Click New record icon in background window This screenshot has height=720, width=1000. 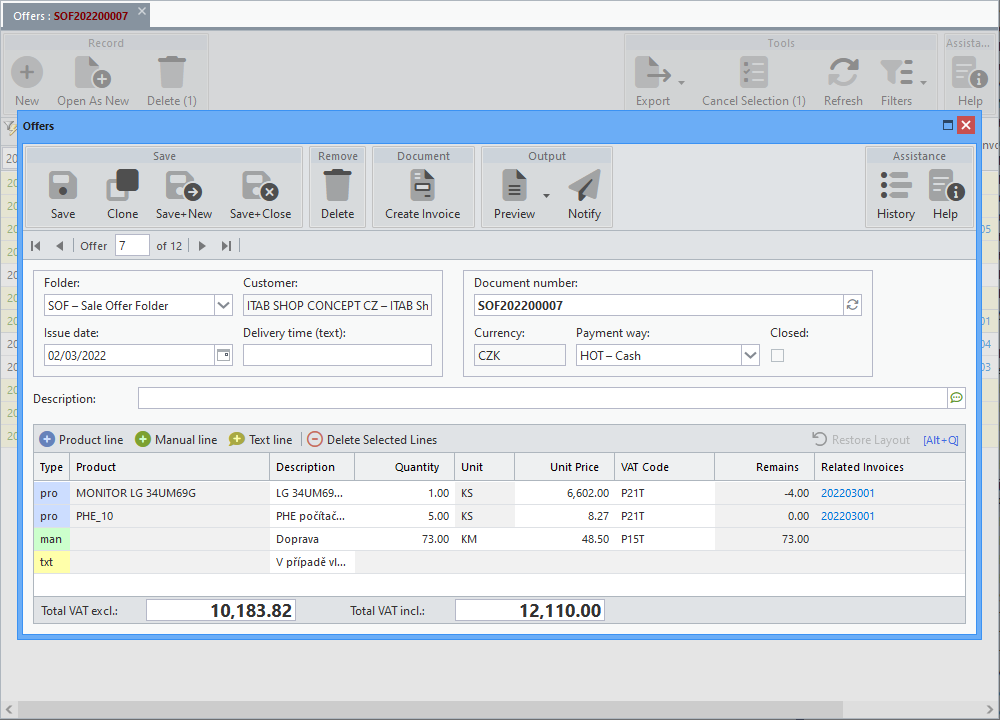click(27, 72)
